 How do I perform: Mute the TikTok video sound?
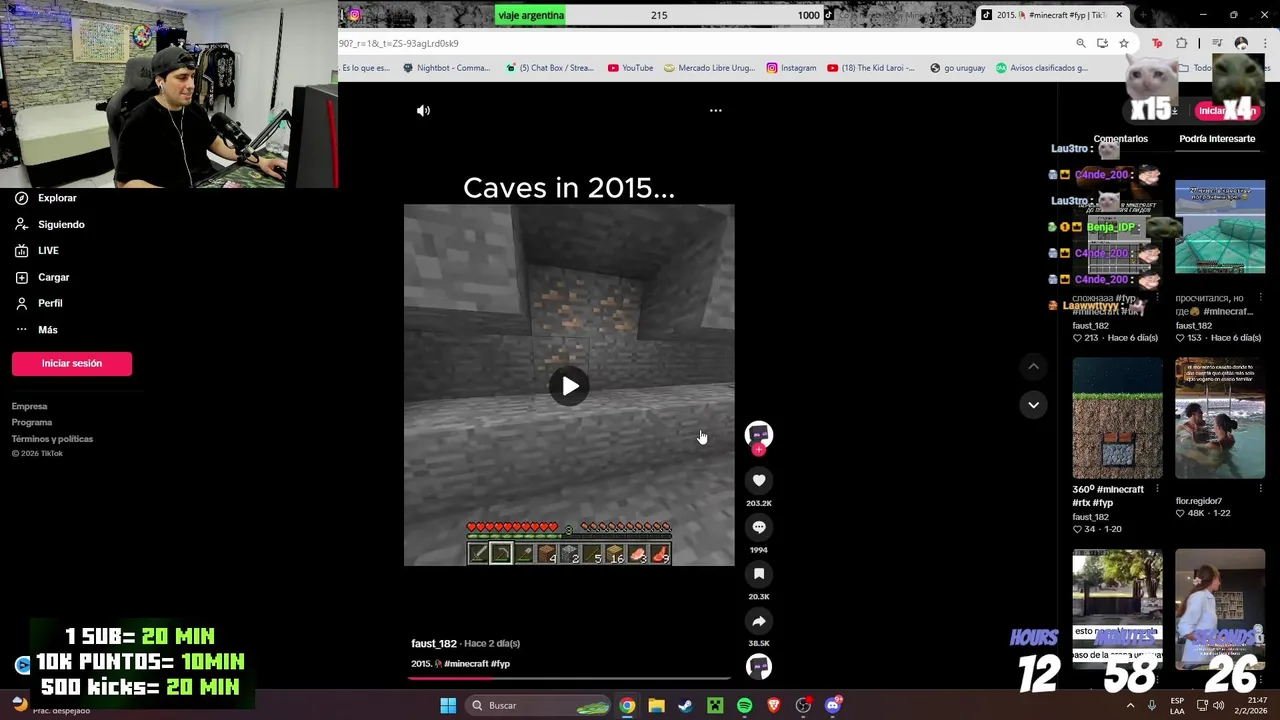tap(423, 111)
